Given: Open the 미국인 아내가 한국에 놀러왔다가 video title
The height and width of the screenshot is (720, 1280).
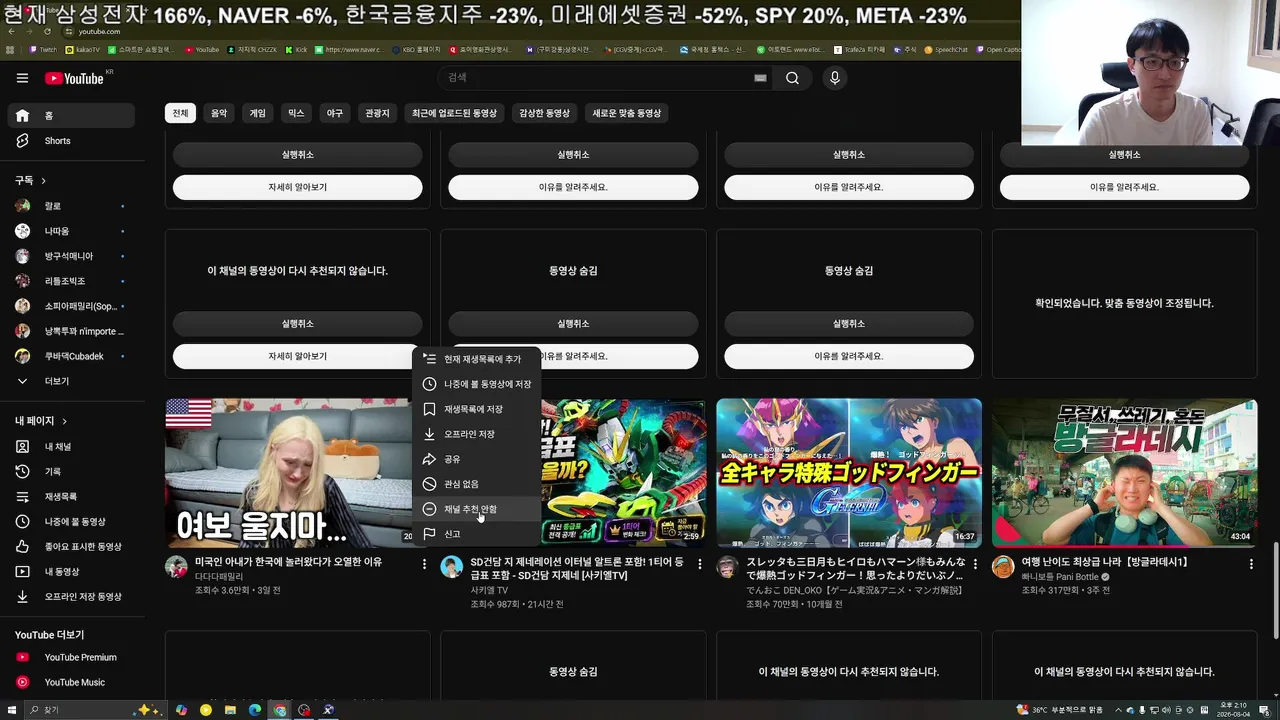Looking at the screenshot, I should click(x=288, y=562).
